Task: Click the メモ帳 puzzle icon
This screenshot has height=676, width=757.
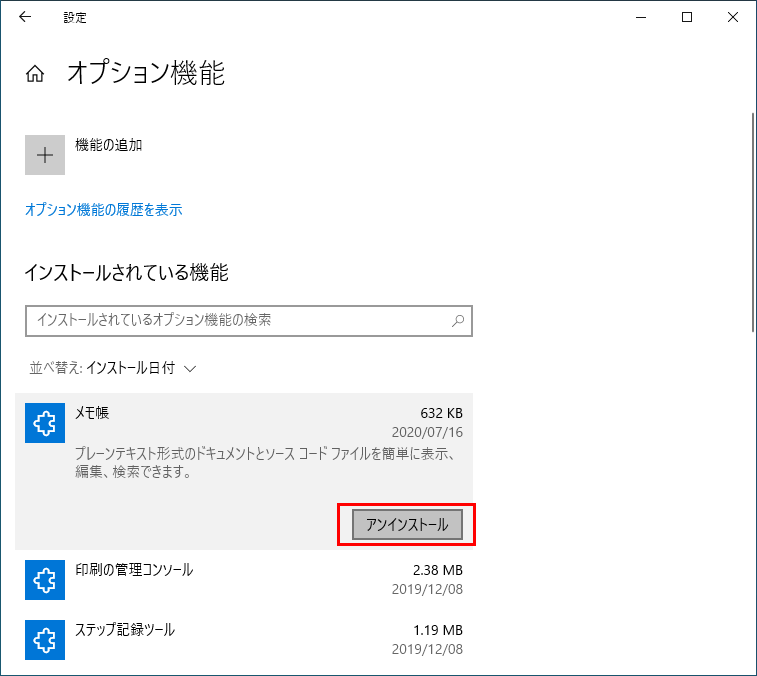Action: [45, 423]
